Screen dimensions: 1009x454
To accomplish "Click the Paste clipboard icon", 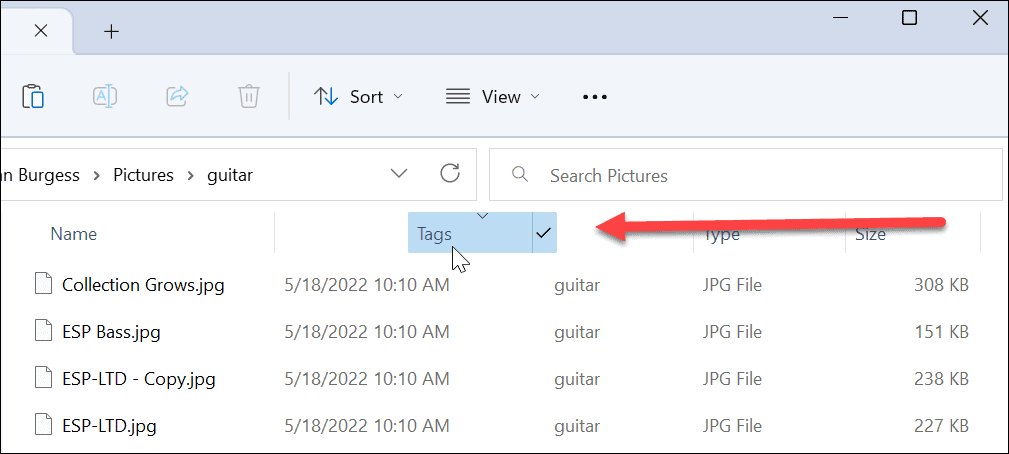I will click(33, 96).
